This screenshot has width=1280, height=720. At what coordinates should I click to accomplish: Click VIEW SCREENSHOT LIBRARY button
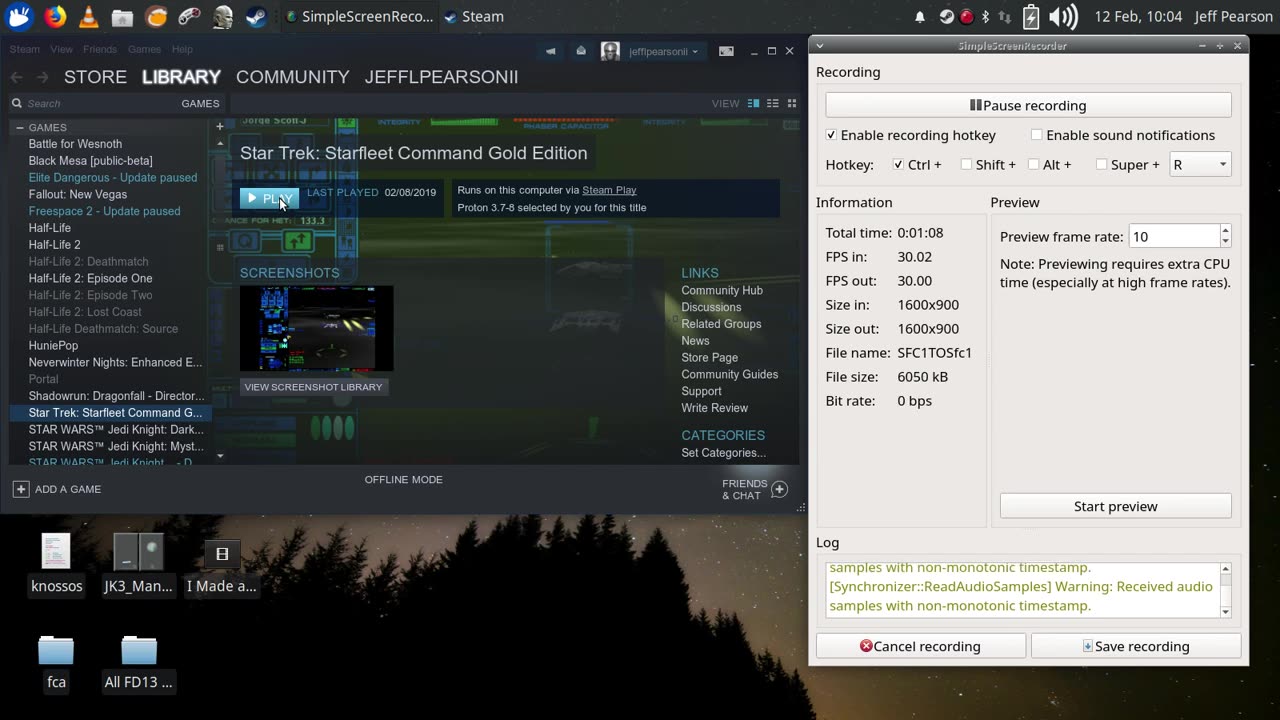(313, 387)
